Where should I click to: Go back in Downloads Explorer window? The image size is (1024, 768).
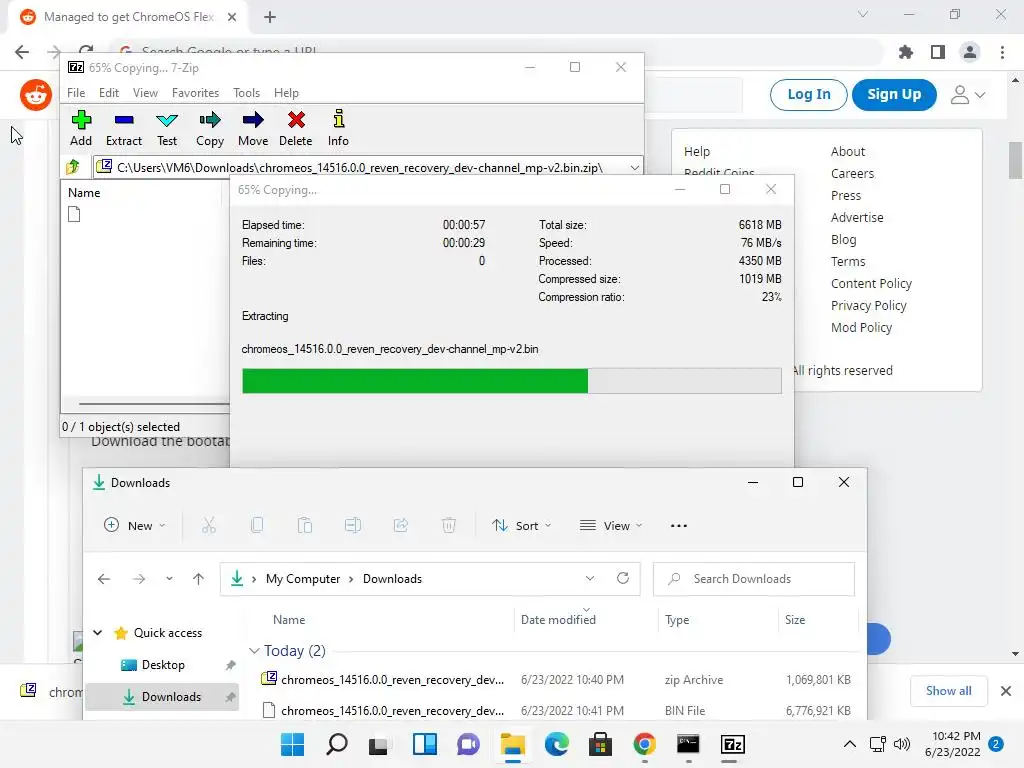pyautogui.click(x=104, y=579)
